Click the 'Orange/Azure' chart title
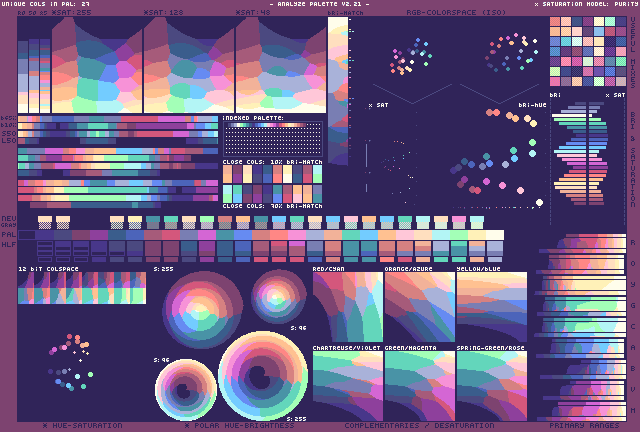The height and width of the screenshot is (432, 640). pos(409,269)
